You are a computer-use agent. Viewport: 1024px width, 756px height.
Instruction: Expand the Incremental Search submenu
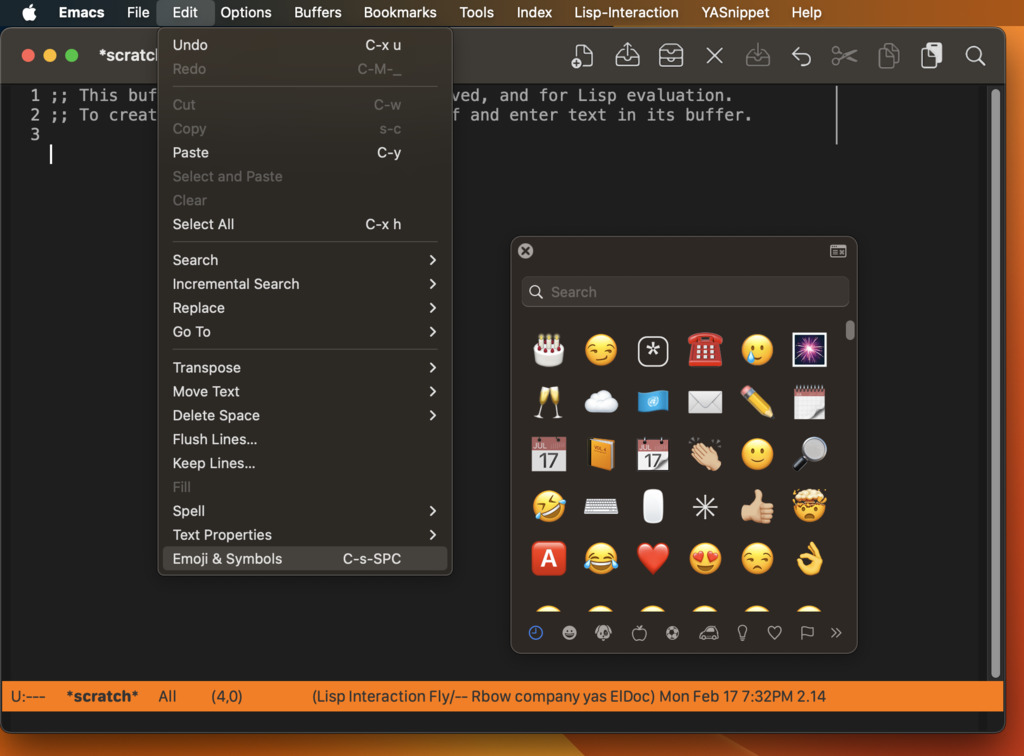coord(305,284)
